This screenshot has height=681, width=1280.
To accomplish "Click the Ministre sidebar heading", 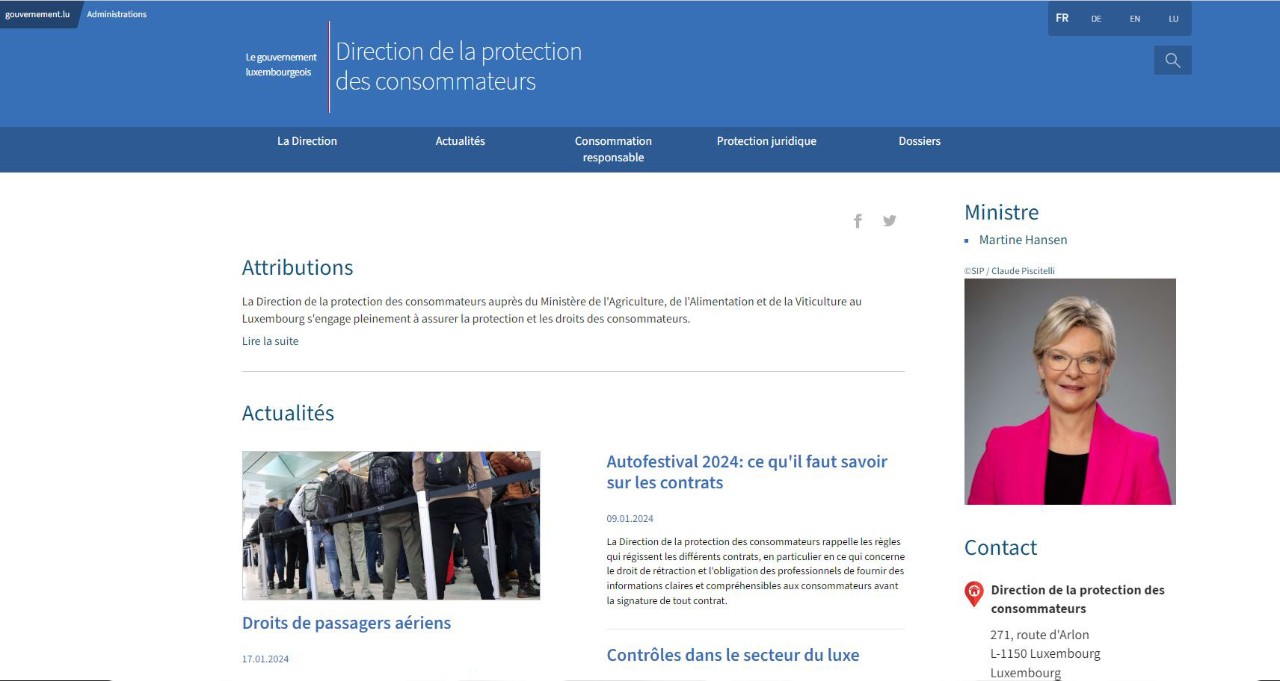I will point(1001,212).
